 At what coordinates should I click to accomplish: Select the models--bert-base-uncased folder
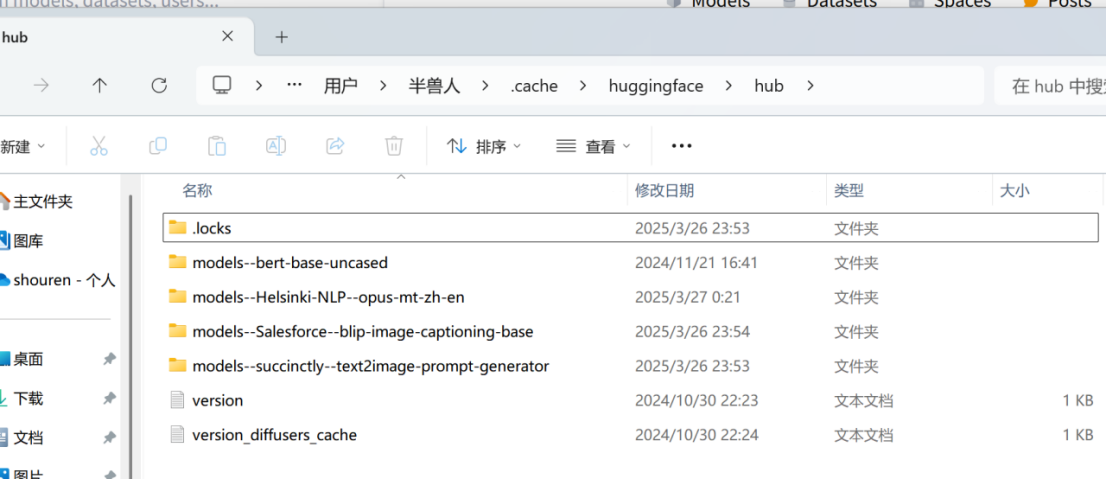coord(289,263)
